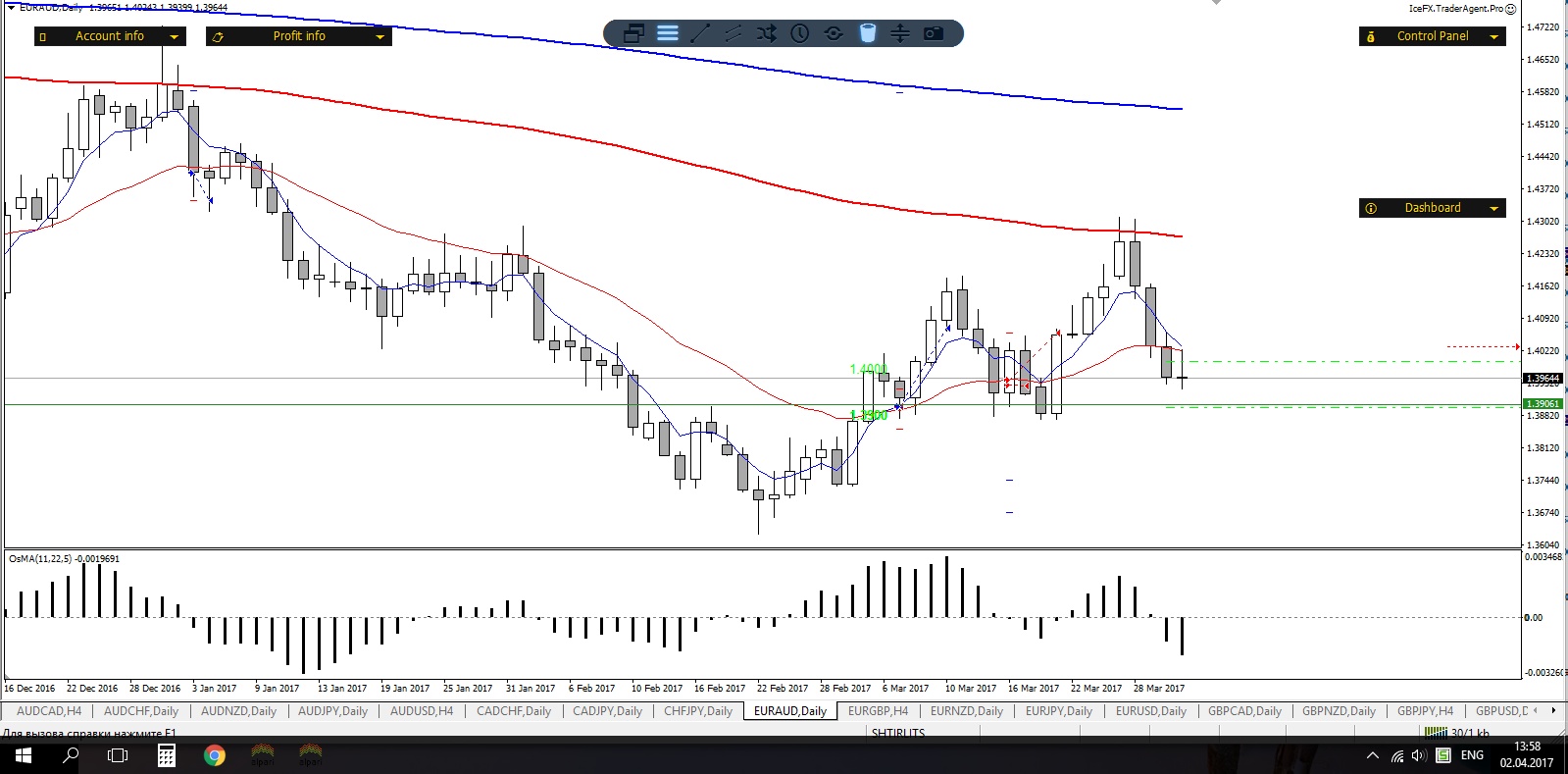Viewport: 1568px width, 774px height.
Task: Click the Control Panel label
Action: pyautogui.click(x=1433, y=36)
